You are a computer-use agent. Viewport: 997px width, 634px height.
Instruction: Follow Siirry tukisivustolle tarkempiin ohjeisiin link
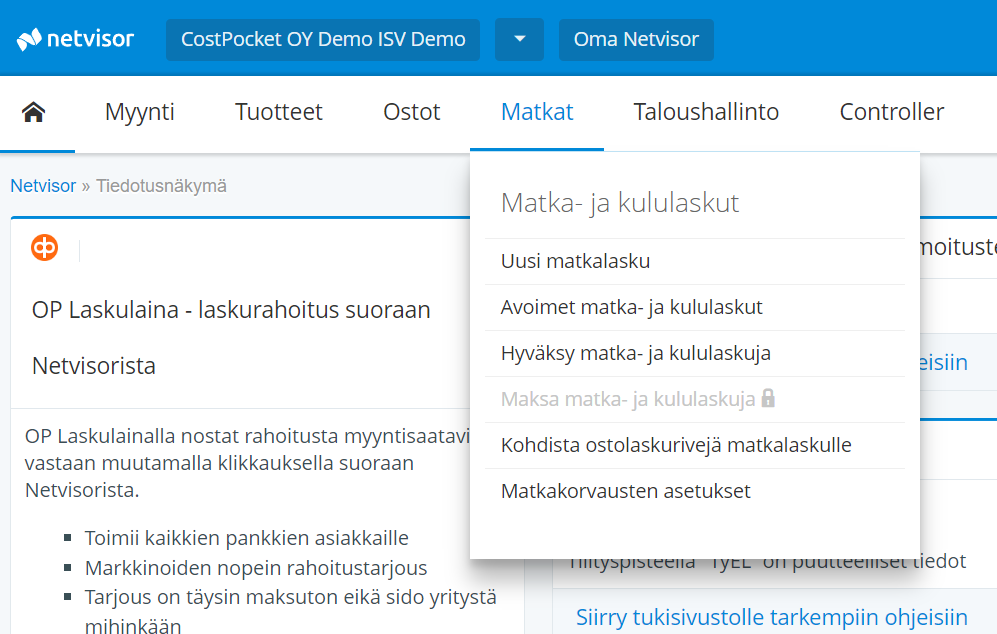click(x=771, y=617)
